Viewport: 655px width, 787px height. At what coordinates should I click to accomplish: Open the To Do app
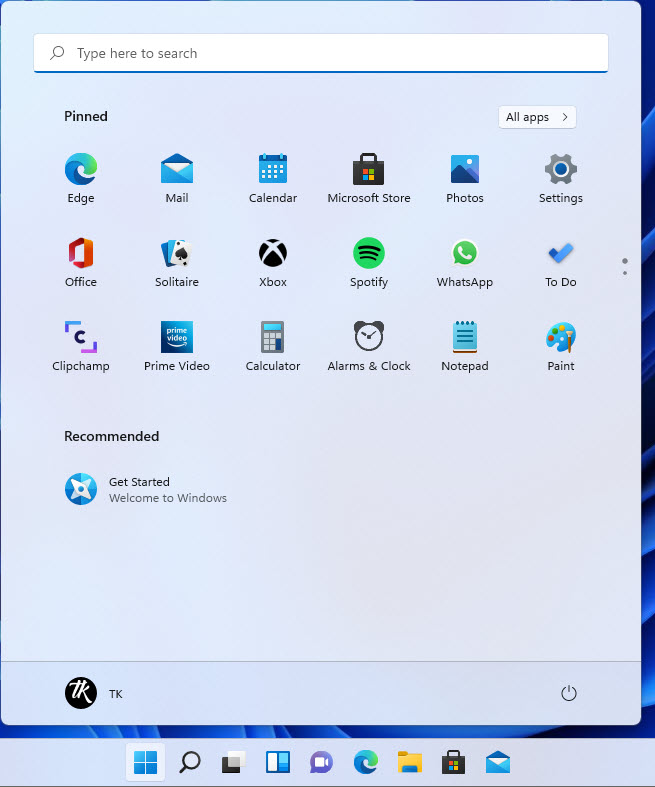tap(561, 262)
